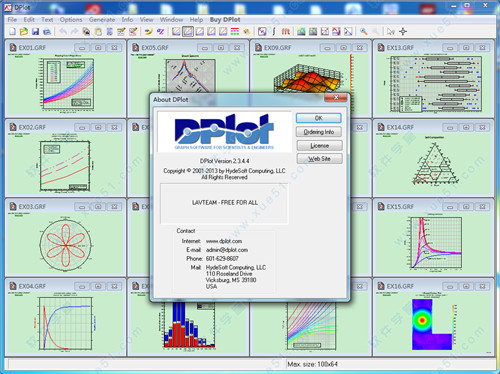Click the phone number 601-629-8607
This screenshot has height=374, width=500.
point(222,258)
